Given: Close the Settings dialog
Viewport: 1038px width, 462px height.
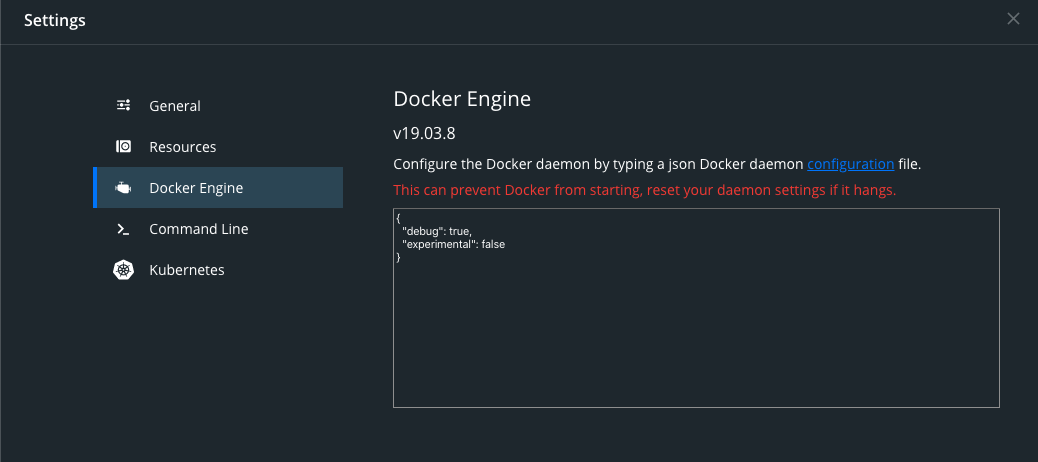Looking at the screenshot, I should (x=1013, y=19).
